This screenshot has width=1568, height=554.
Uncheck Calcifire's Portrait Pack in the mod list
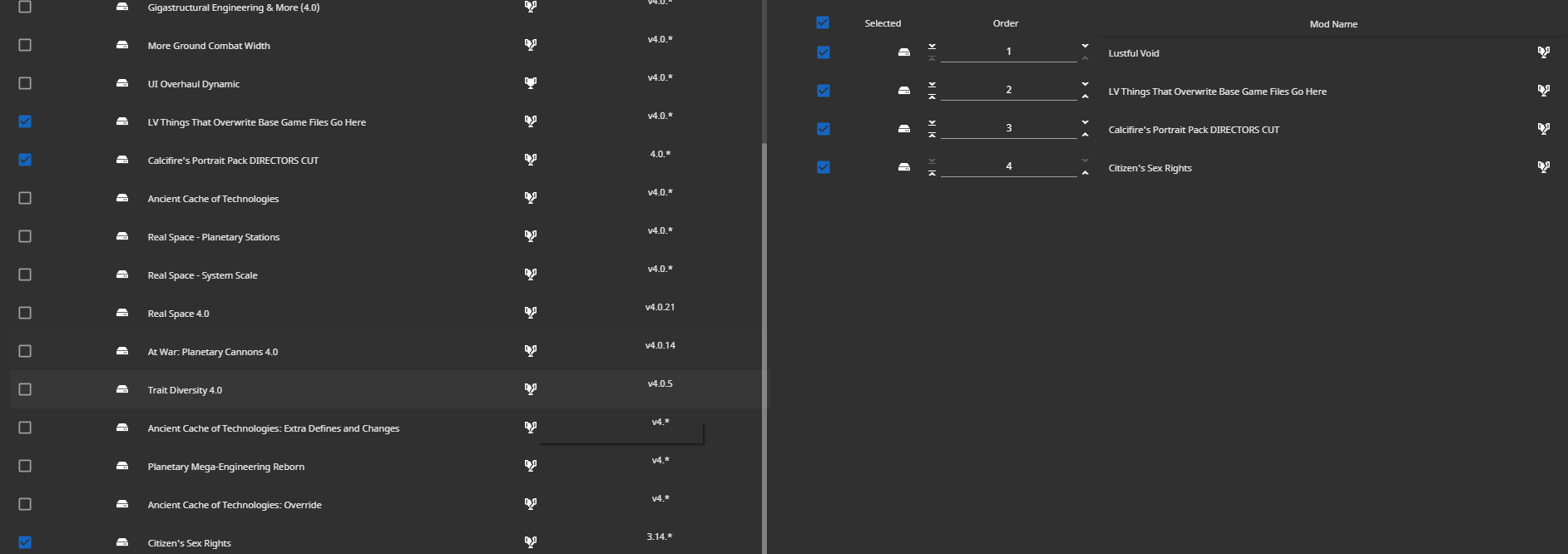(25, 160)
